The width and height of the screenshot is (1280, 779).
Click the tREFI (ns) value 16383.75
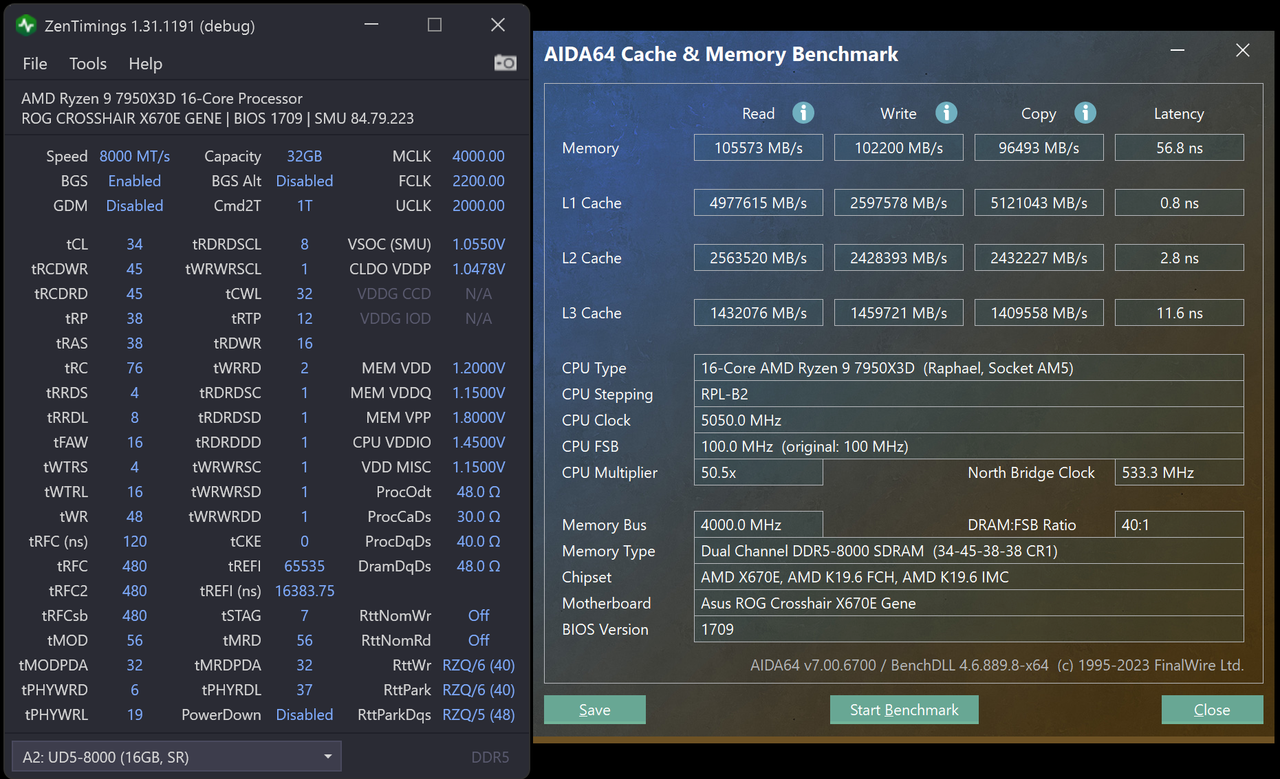point(304,591)
